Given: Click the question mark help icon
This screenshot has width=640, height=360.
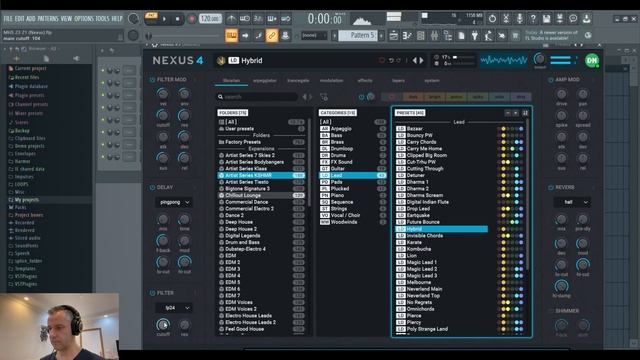Looking at the screenshot, I should point(533,18).
